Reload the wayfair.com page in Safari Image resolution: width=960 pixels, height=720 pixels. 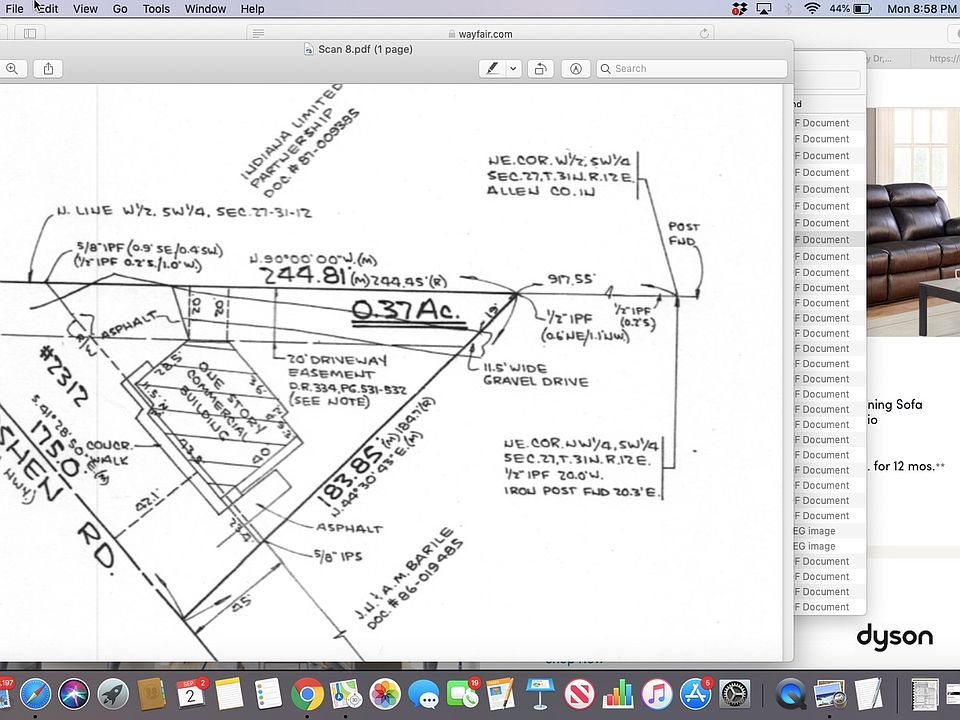click(705, 33)
